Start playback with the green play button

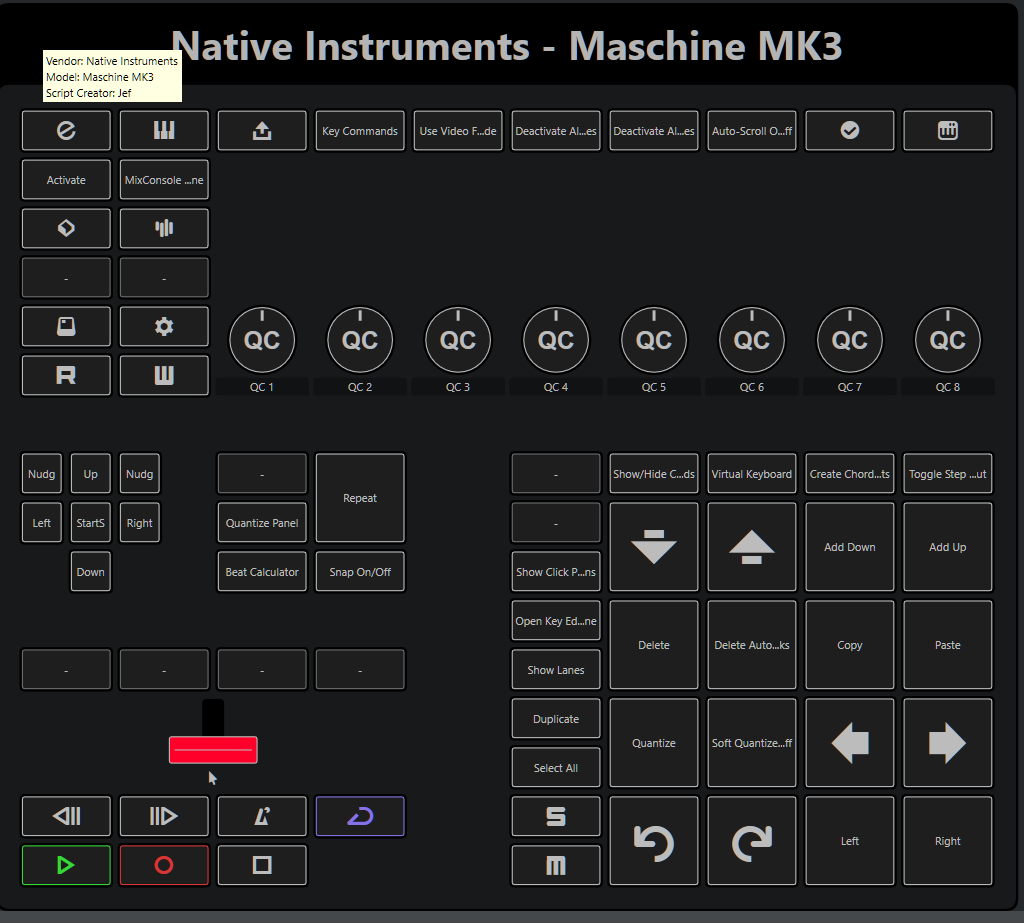click(x=66, y=865)
